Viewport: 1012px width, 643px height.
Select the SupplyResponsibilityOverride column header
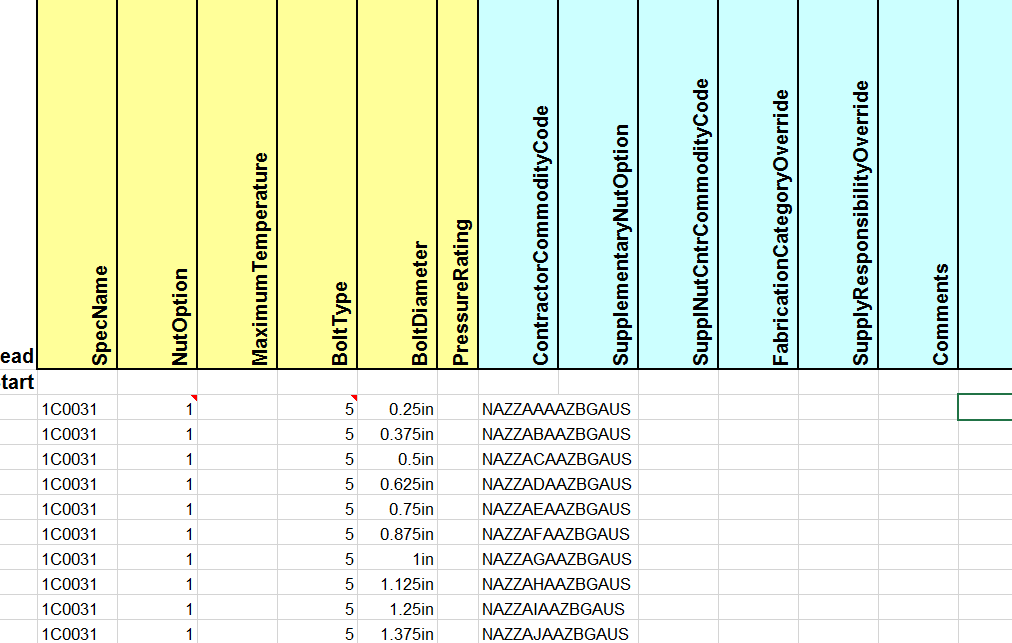838,184
